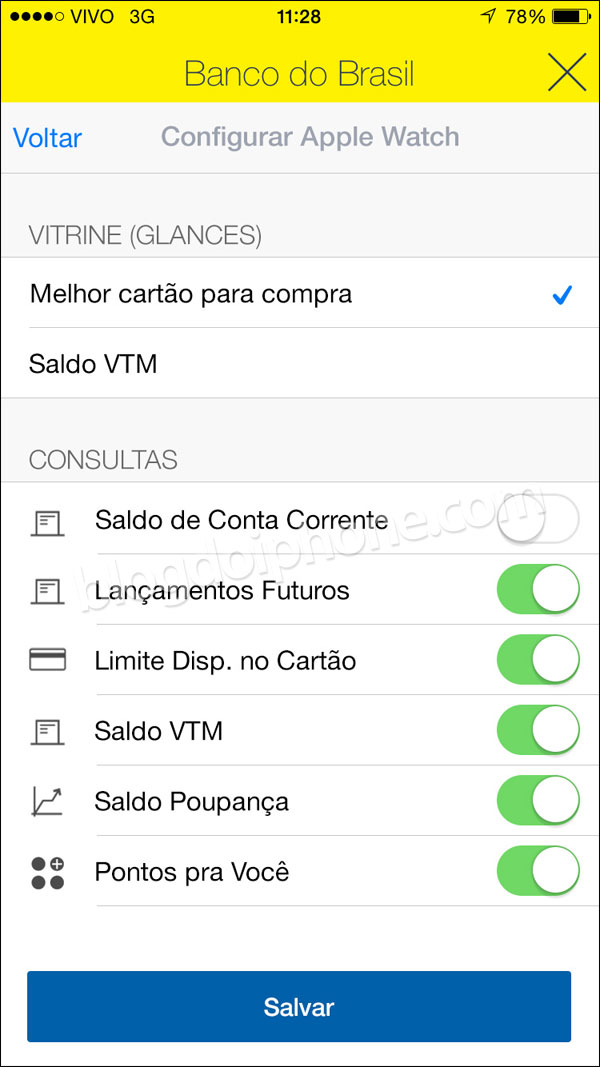Viewport: 600px width, 1067px height.
Task: Select Melhor cartão para compra glance option
Action: (300, 293)
